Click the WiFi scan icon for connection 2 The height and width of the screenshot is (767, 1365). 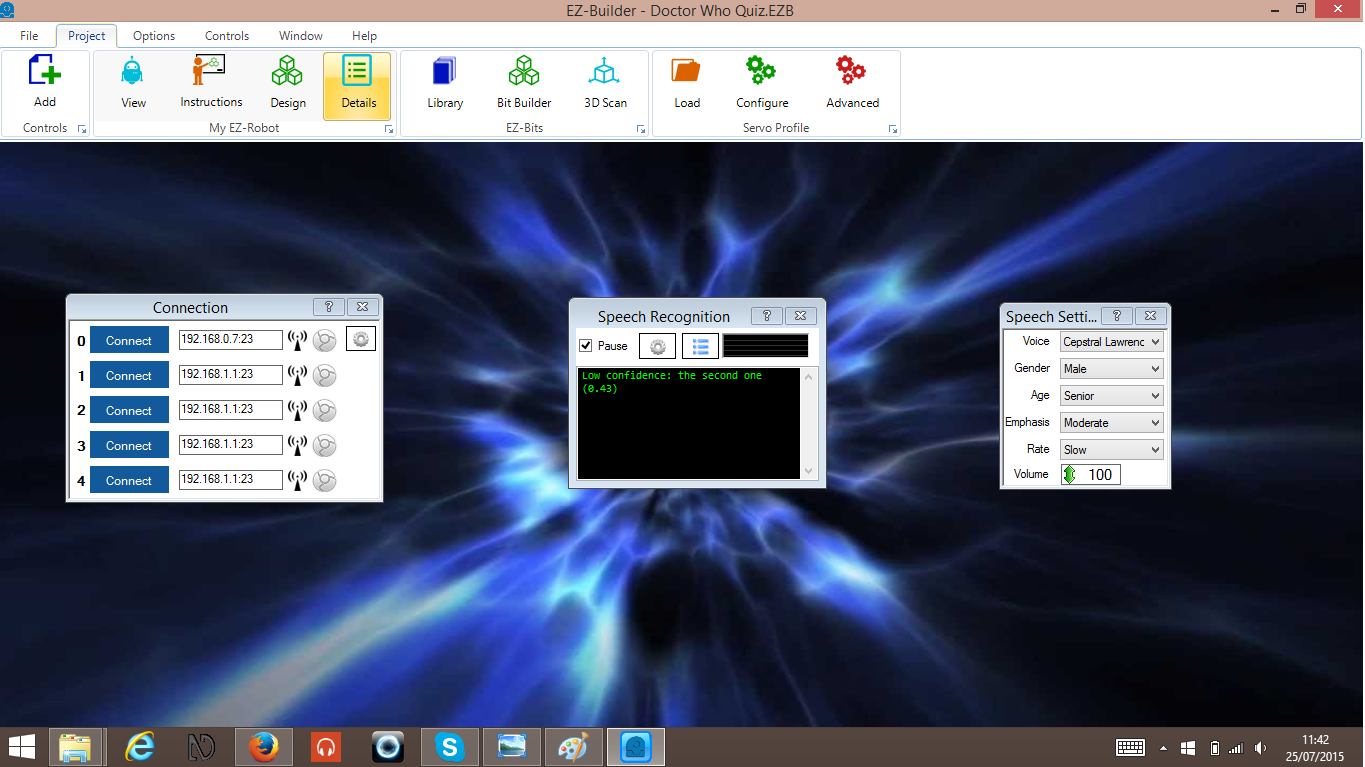tap(297, 411)
